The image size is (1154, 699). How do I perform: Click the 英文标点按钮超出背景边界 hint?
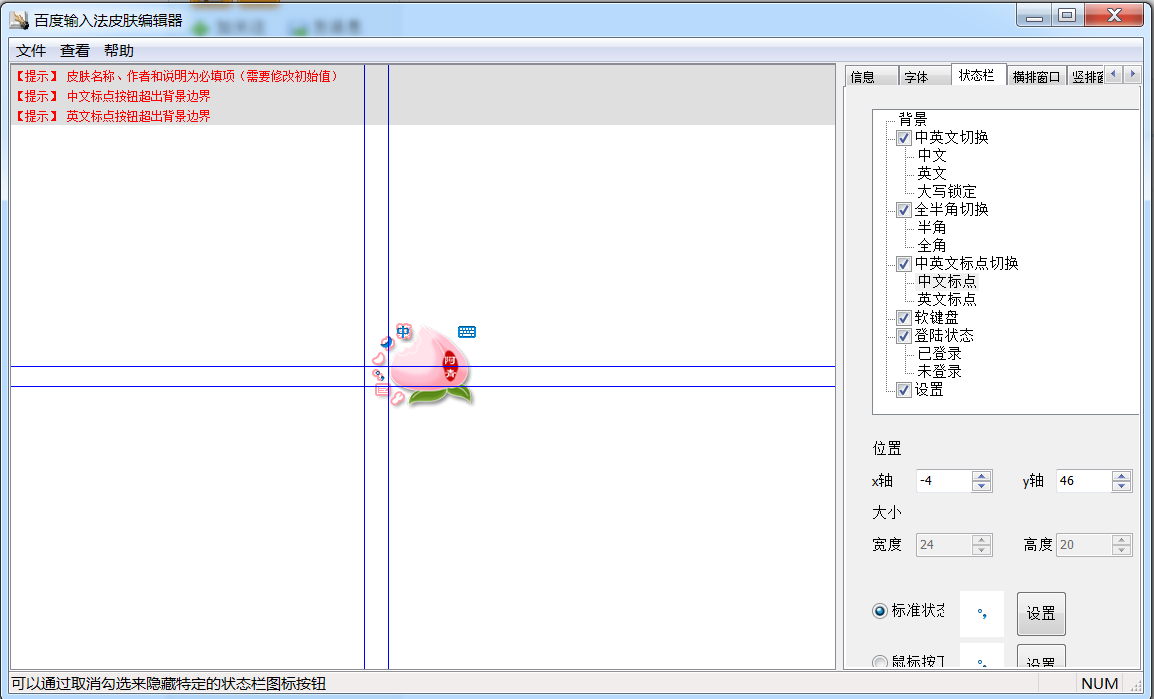click(x=112, y=116)
